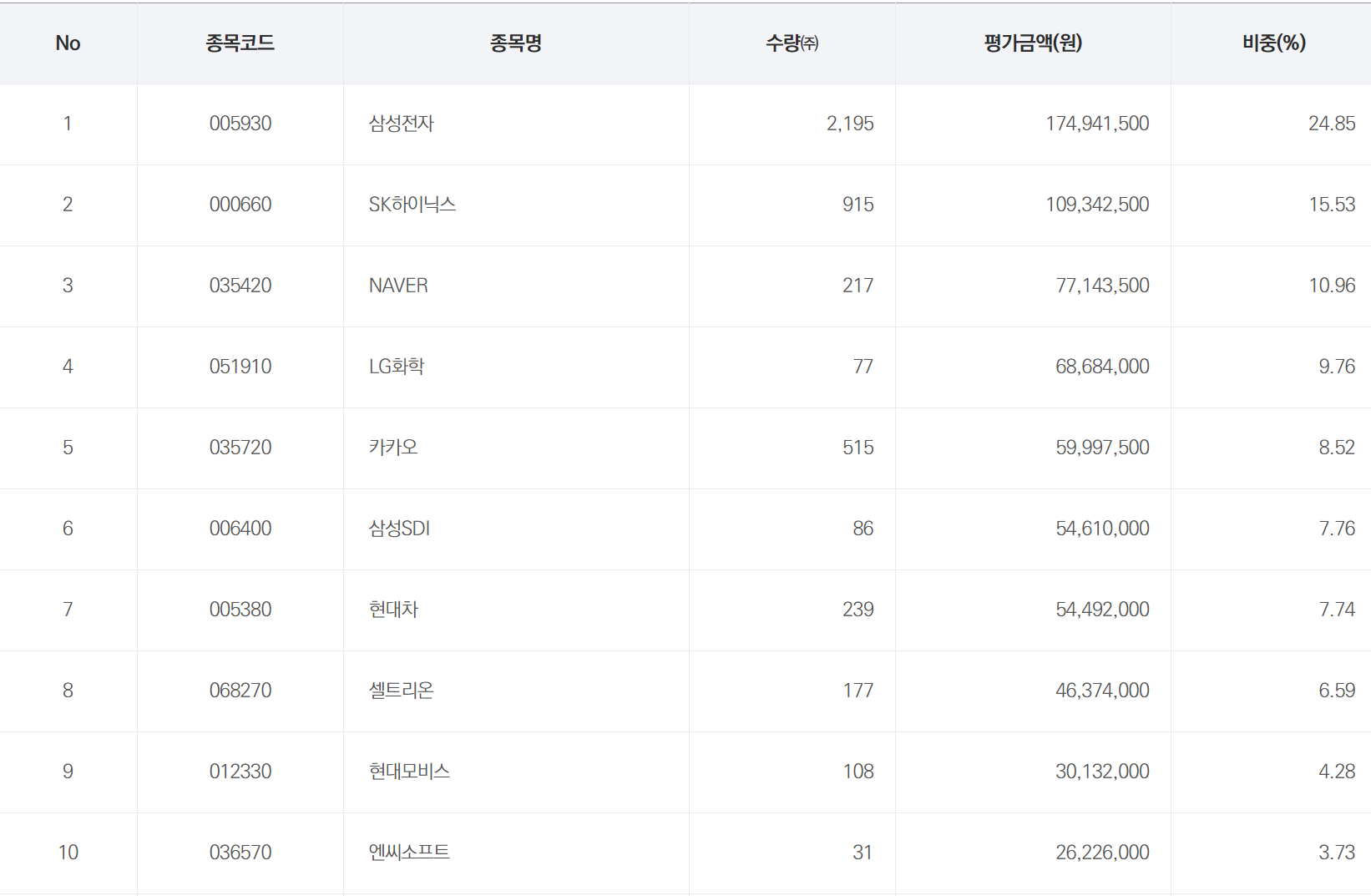The image size is (1371, 896).
Task: Select stock code 005930
Action: tap(240, 124)
